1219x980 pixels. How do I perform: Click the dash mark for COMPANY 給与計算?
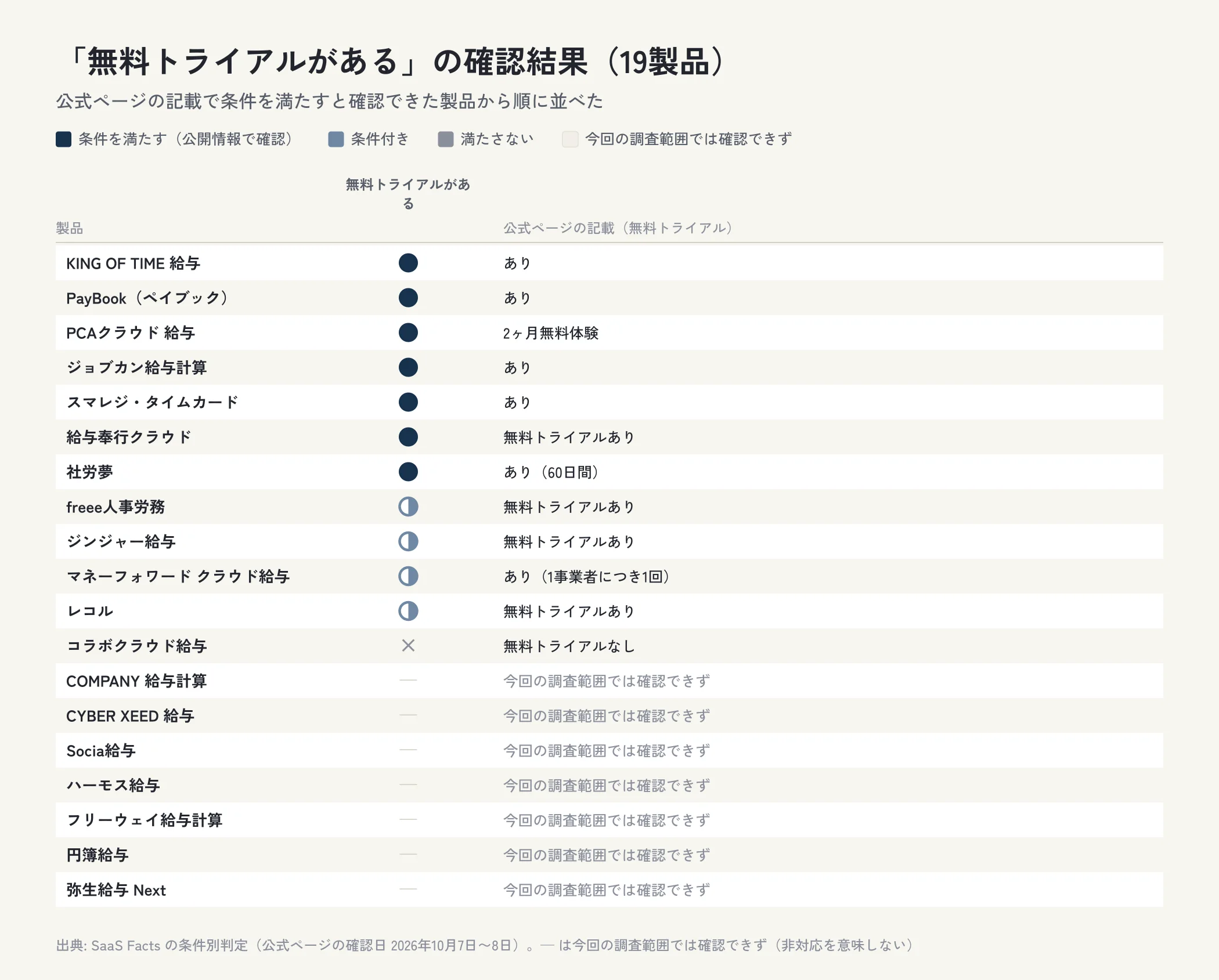point(408,680)
